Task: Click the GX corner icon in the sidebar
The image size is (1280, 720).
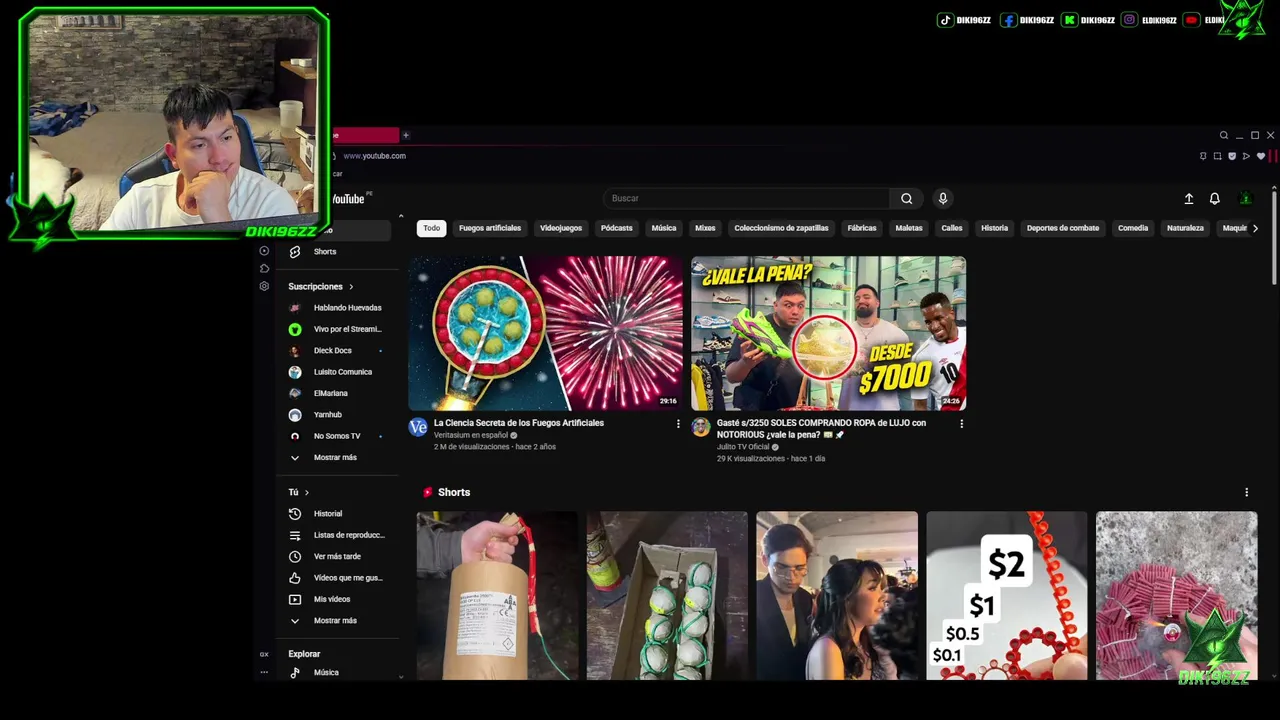Action: 264,654
